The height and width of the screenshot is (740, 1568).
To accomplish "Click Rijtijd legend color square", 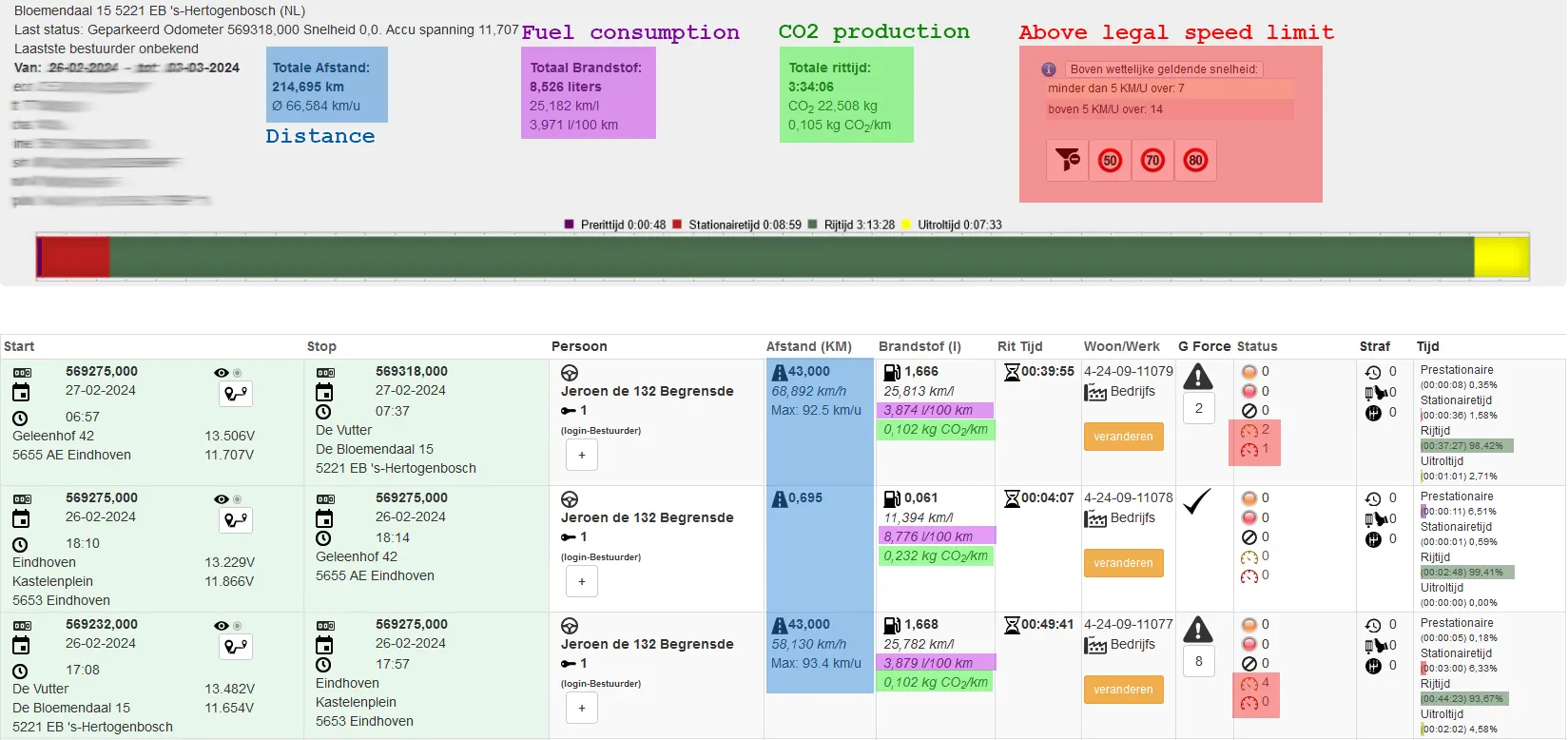I will (x=812, y=224).
